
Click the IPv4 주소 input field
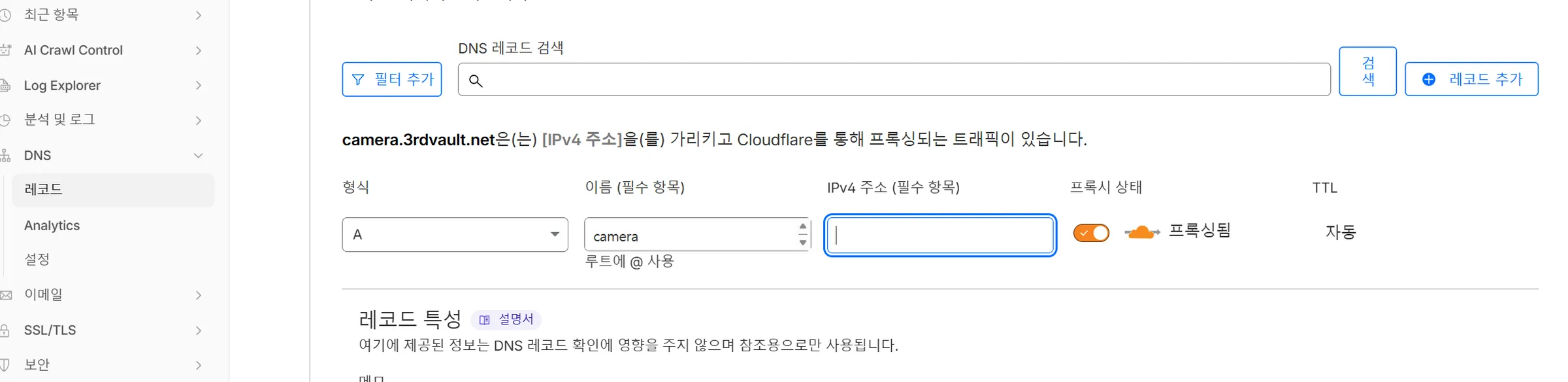tap(939, 235)
